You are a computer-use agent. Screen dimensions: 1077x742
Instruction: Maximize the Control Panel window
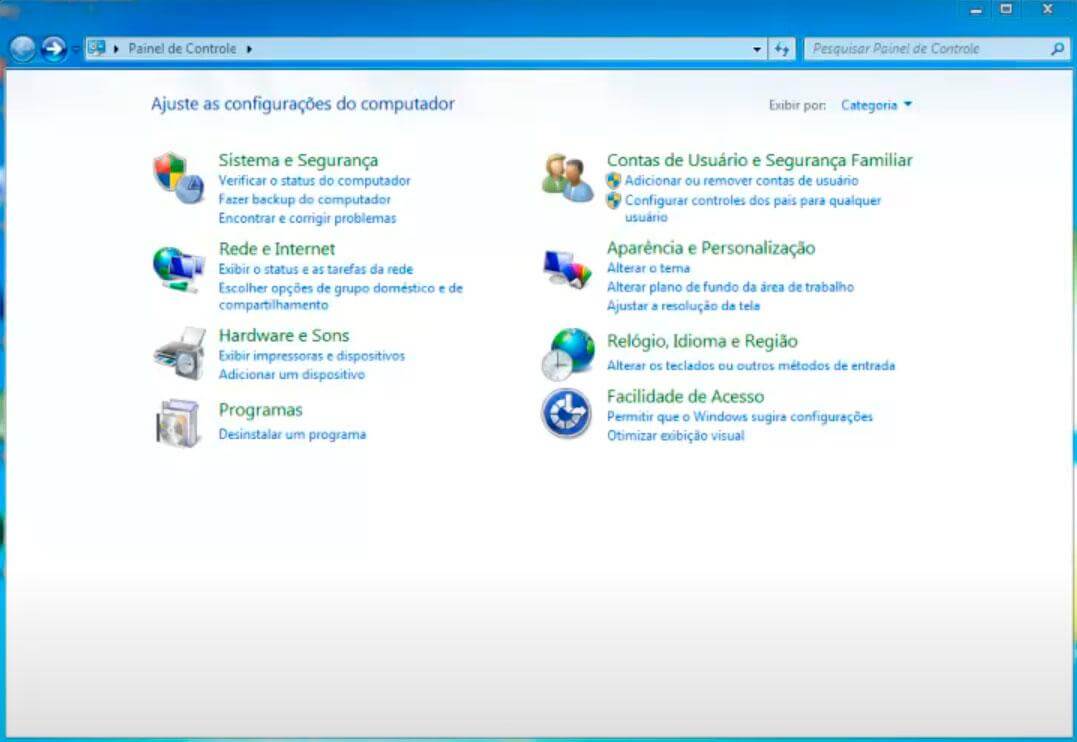point(1006,9)
